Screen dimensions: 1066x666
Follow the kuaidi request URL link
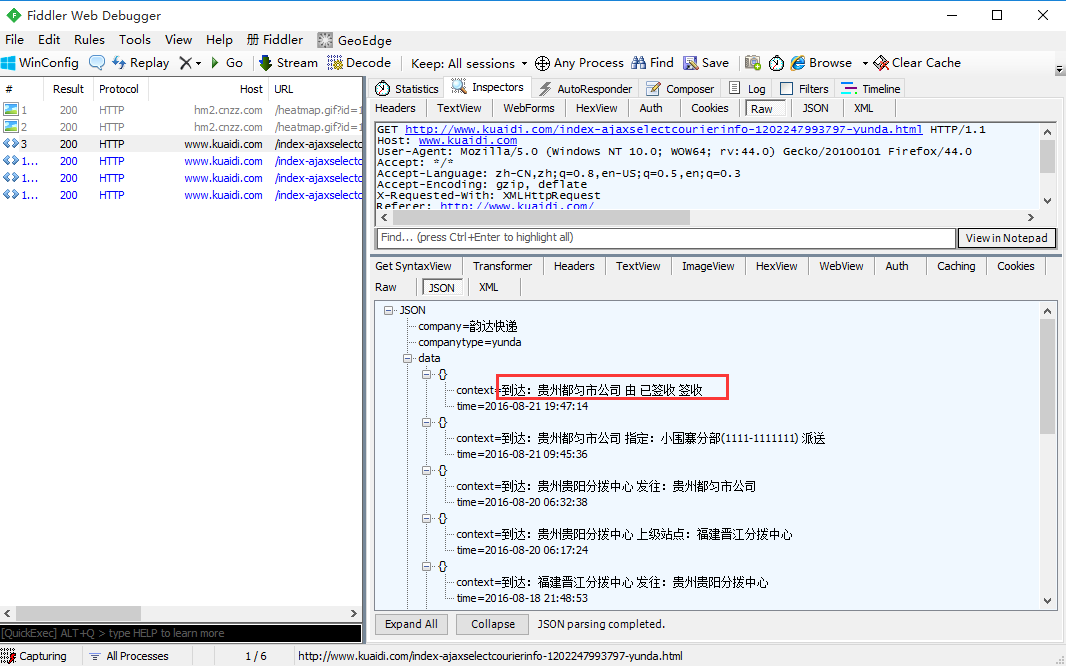pyautogui.click(x=664, y=130)
